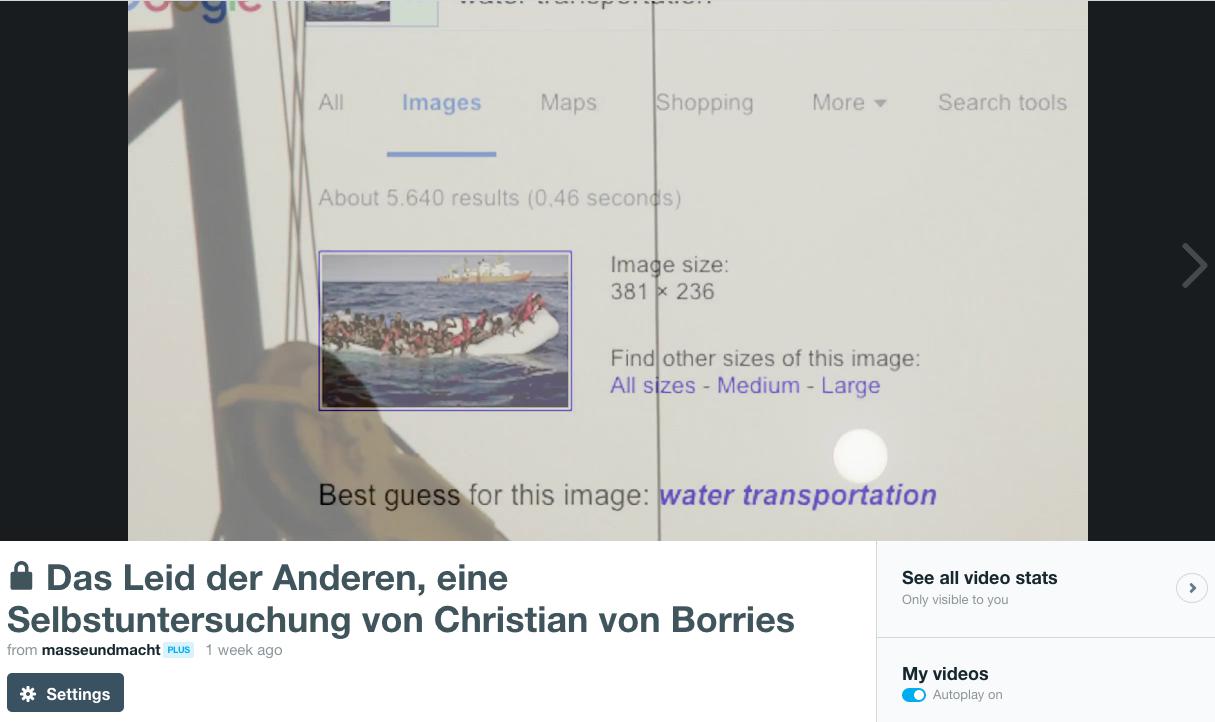Click the gear icon in Settings button
1215x722 pixels.
28,694
